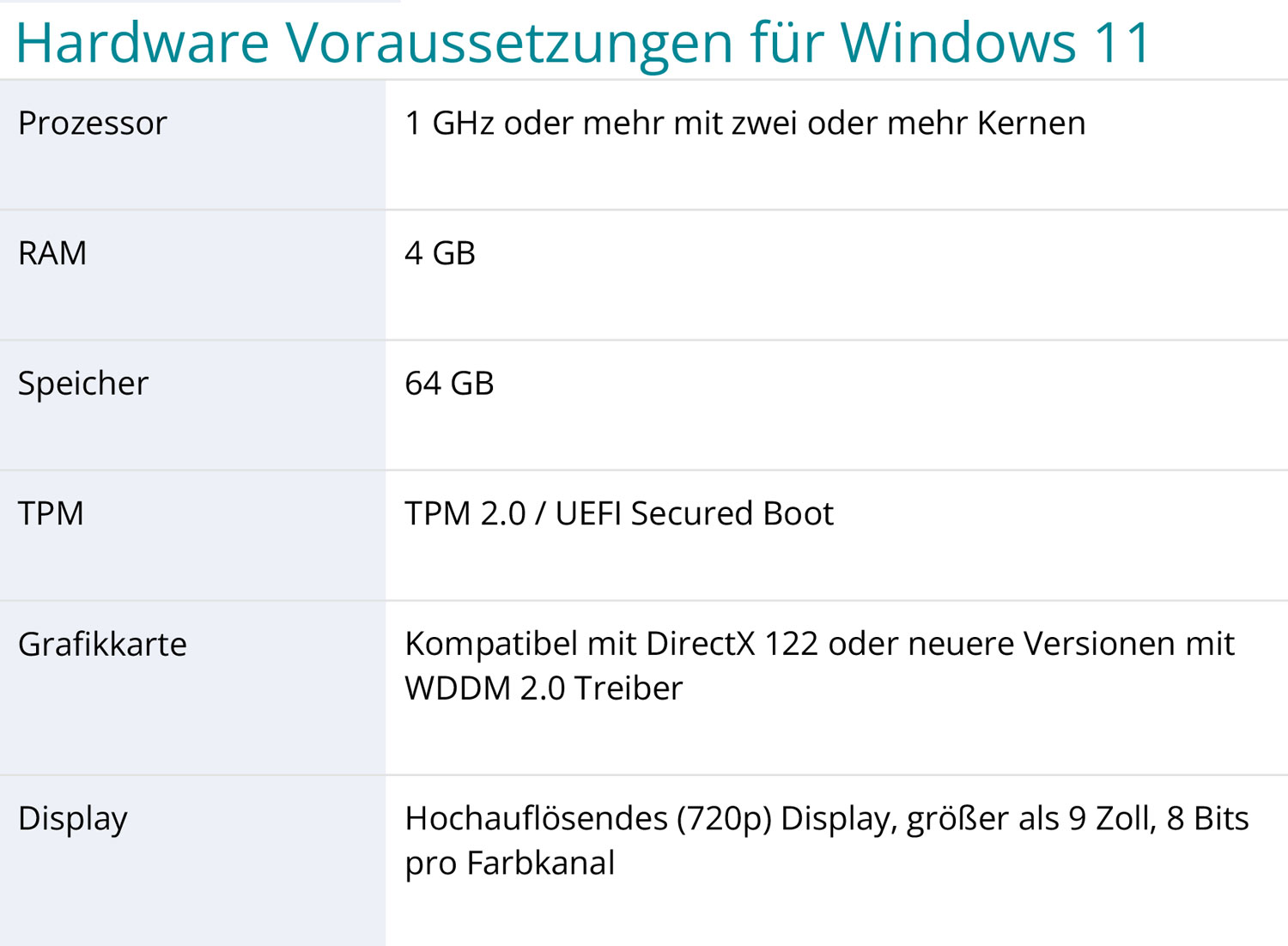Viewport: 1288px width, 946px height.
Task: Click '8 Bits' in the display requirement
Action: (x=1208, y=819)
